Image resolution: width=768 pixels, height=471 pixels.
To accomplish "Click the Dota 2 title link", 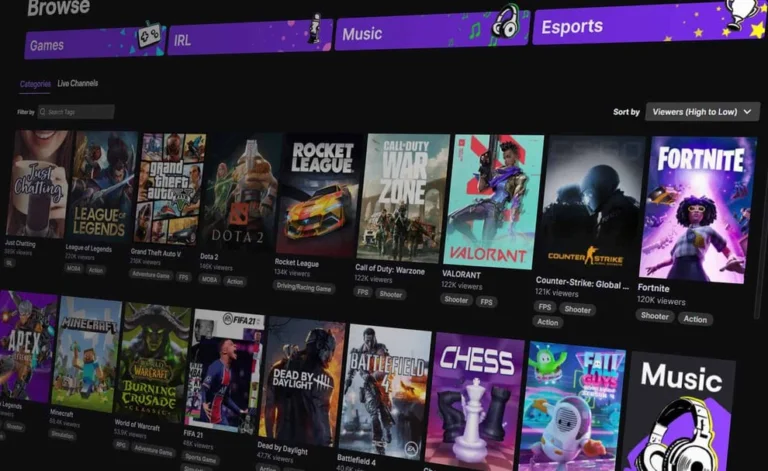I will point(209,256).
